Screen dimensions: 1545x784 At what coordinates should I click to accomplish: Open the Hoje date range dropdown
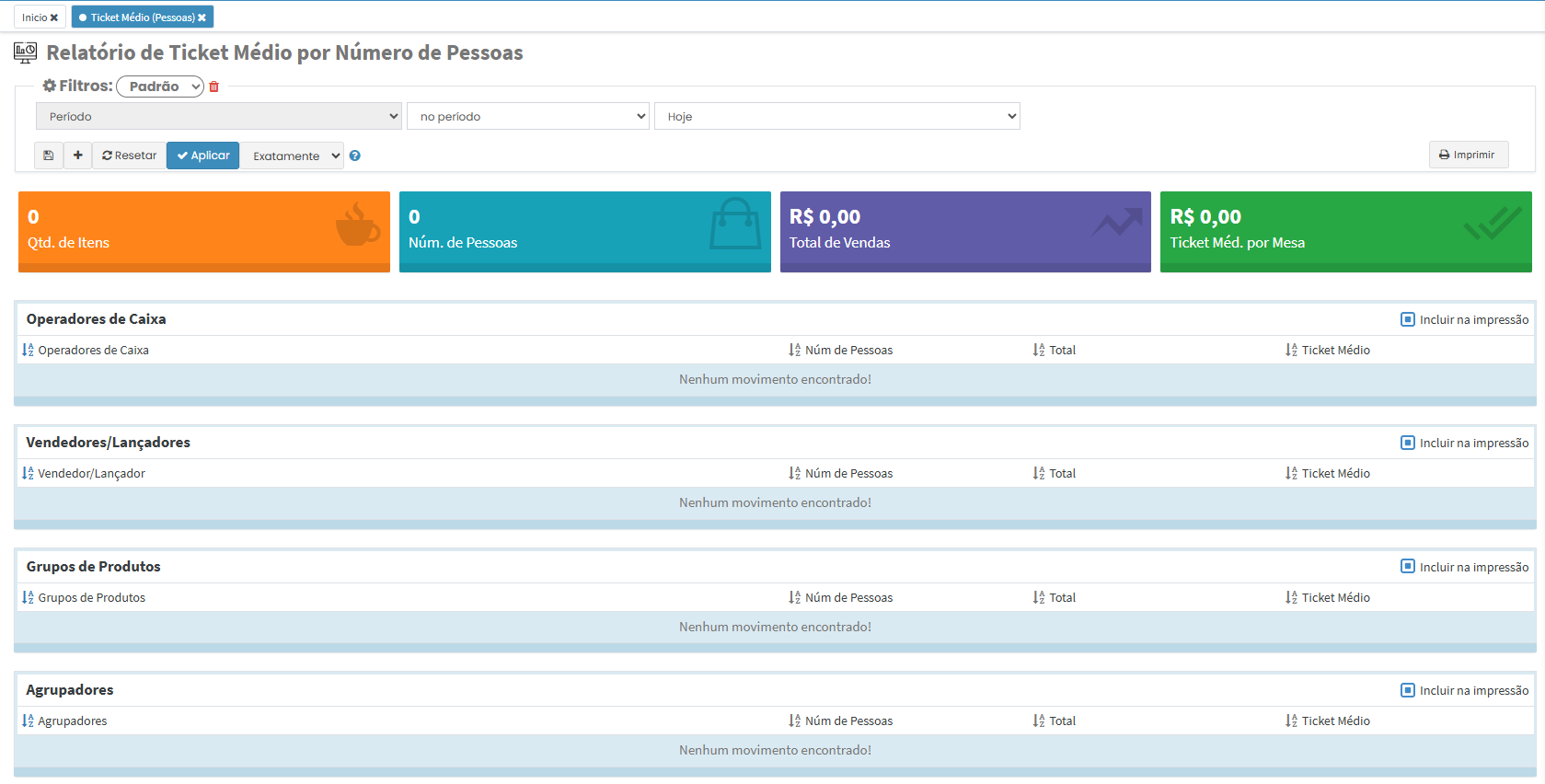836,117
